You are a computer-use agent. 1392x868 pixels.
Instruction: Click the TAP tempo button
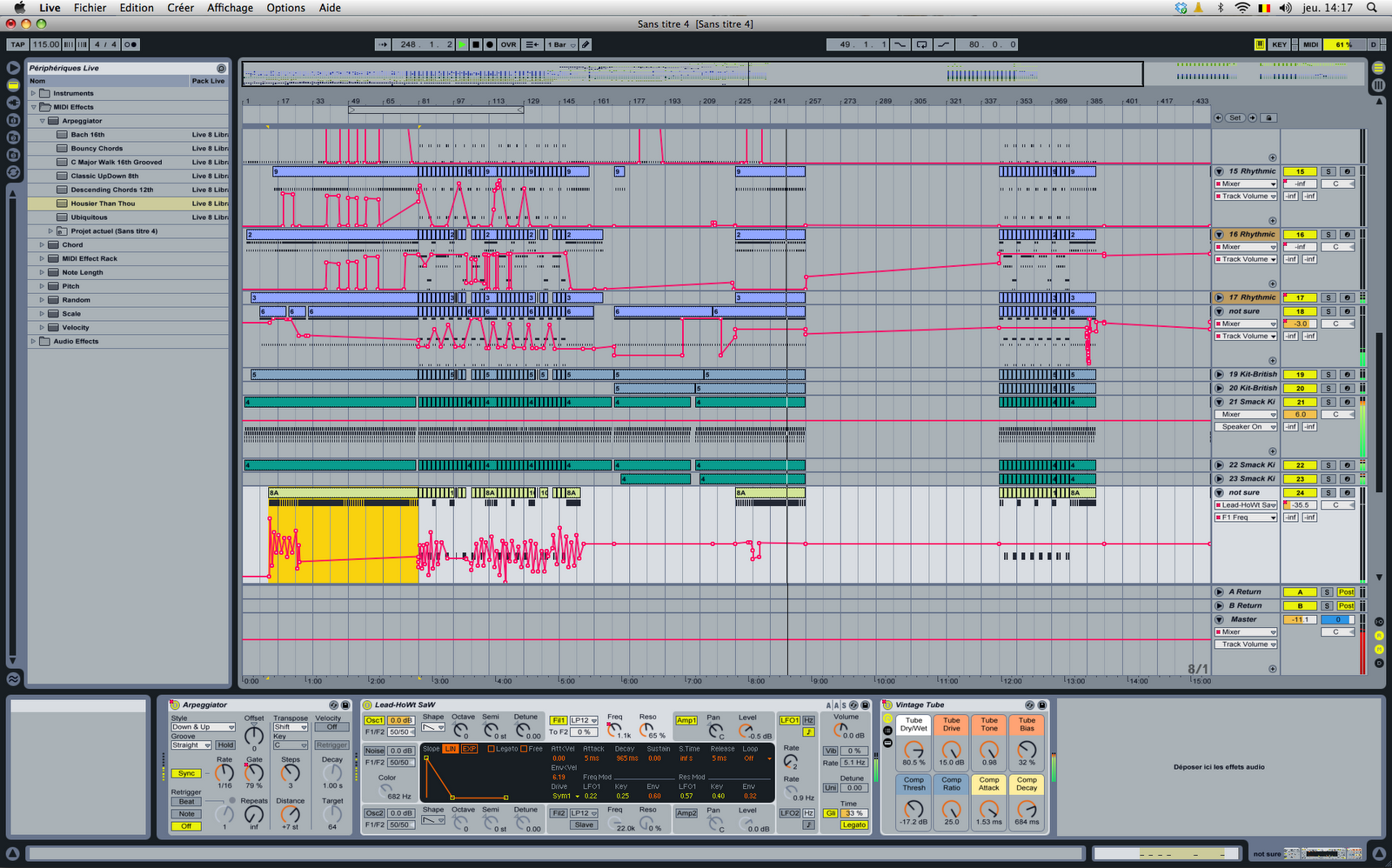point(17,44)
